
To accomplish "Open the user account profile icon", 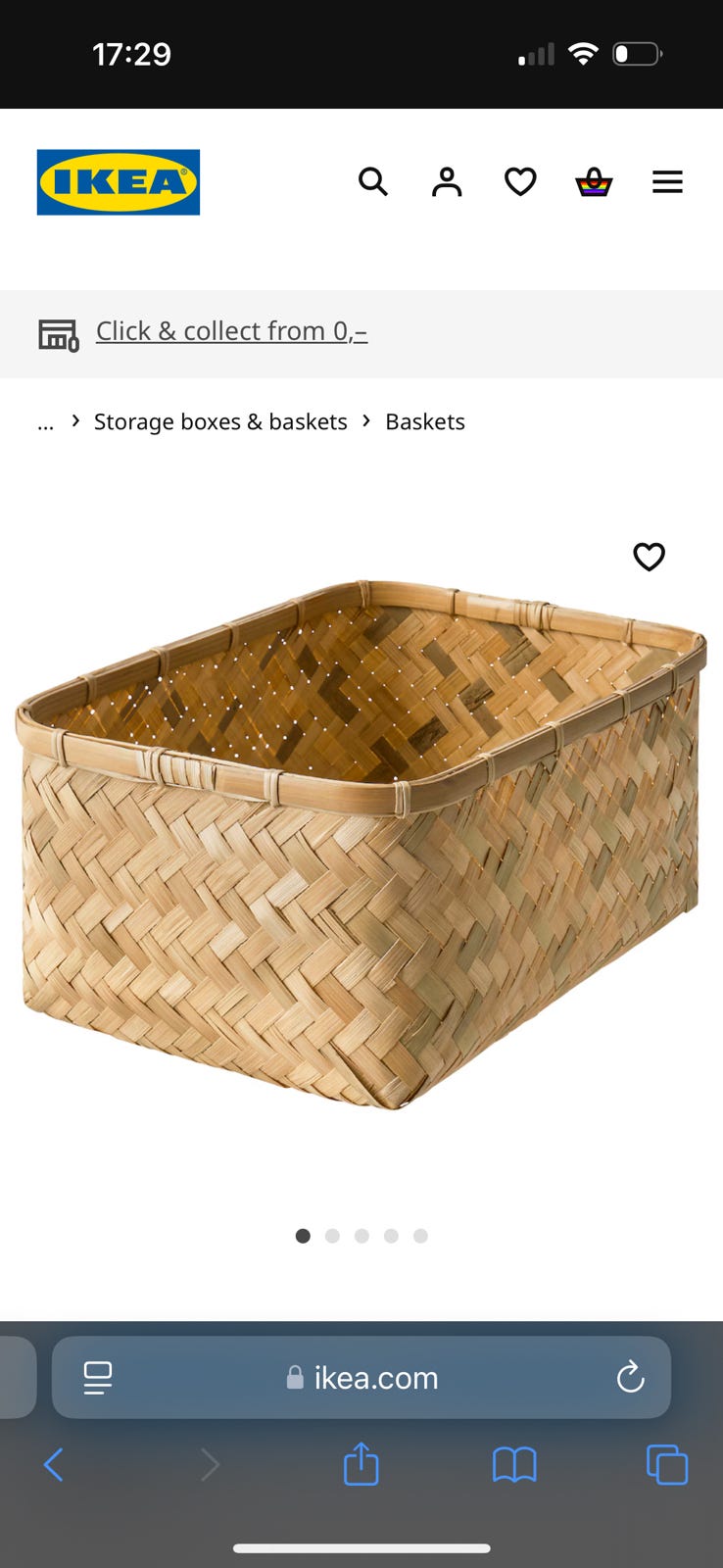I will tap(447, 181).
